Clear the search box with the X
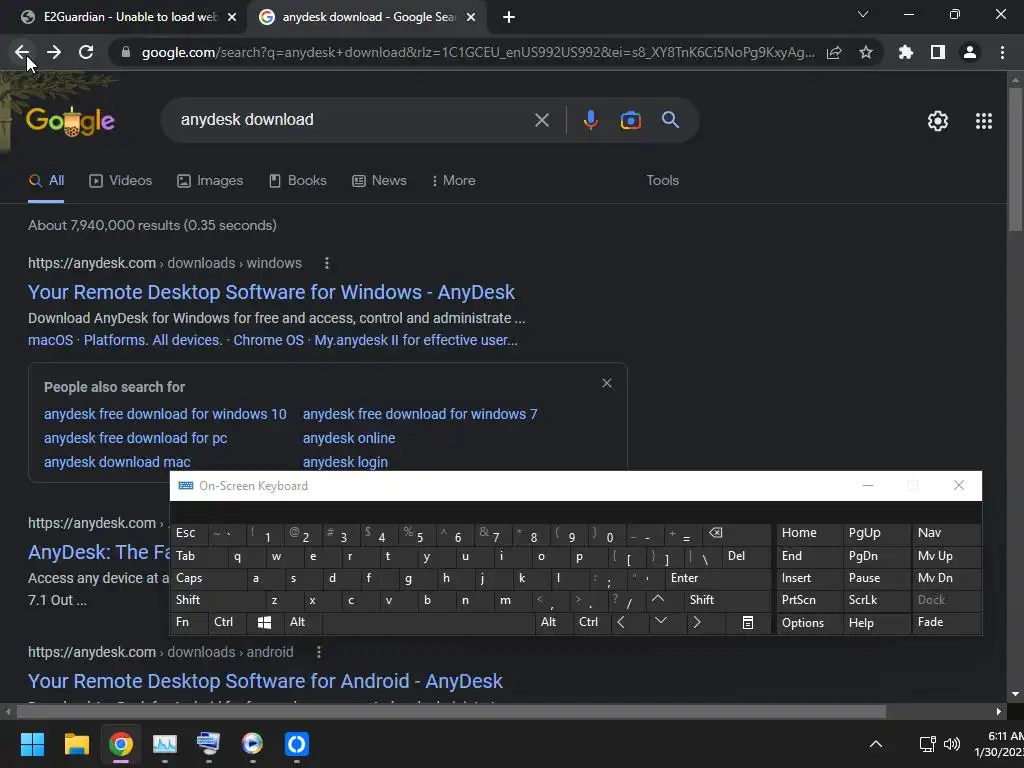This screenshot has width=1024, height=768. (x=541, y=120)
